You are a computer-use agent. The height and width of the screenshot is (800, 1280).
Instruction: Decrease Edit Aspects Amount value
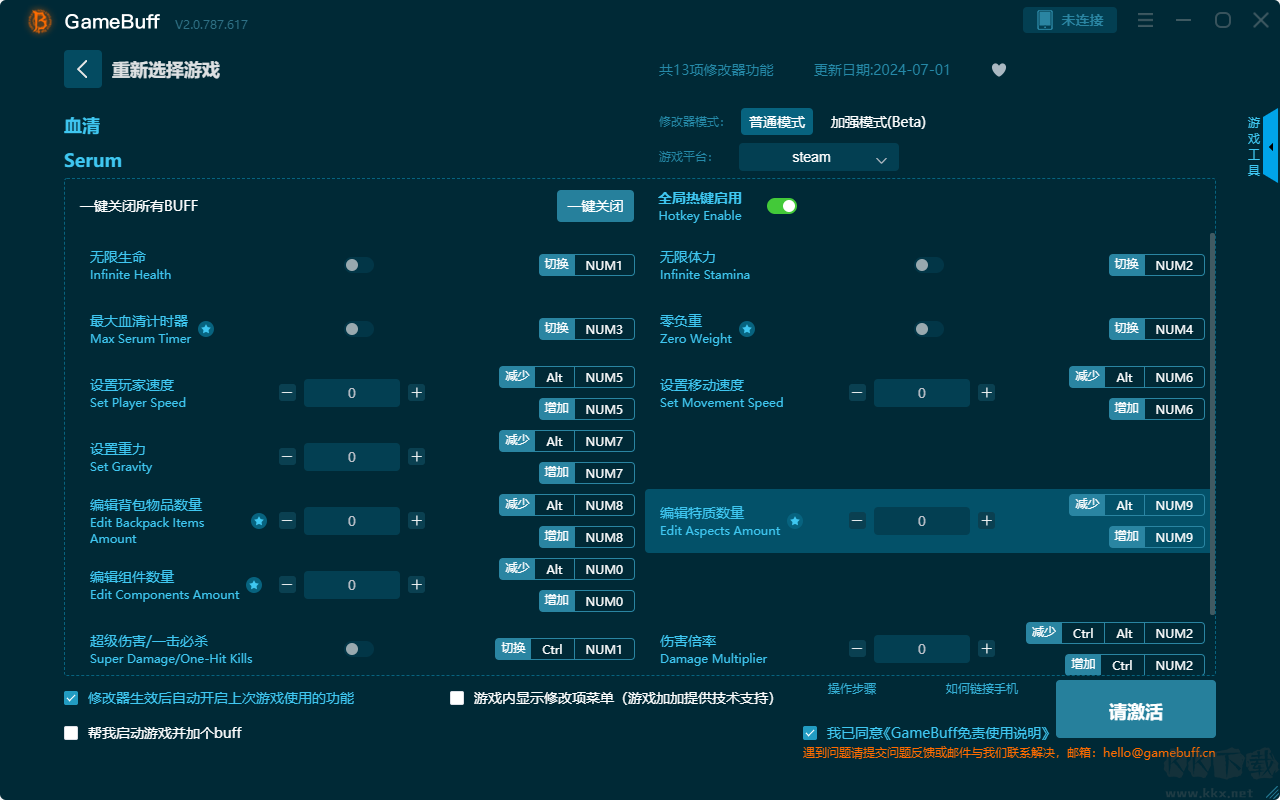[x=857, y=521]
